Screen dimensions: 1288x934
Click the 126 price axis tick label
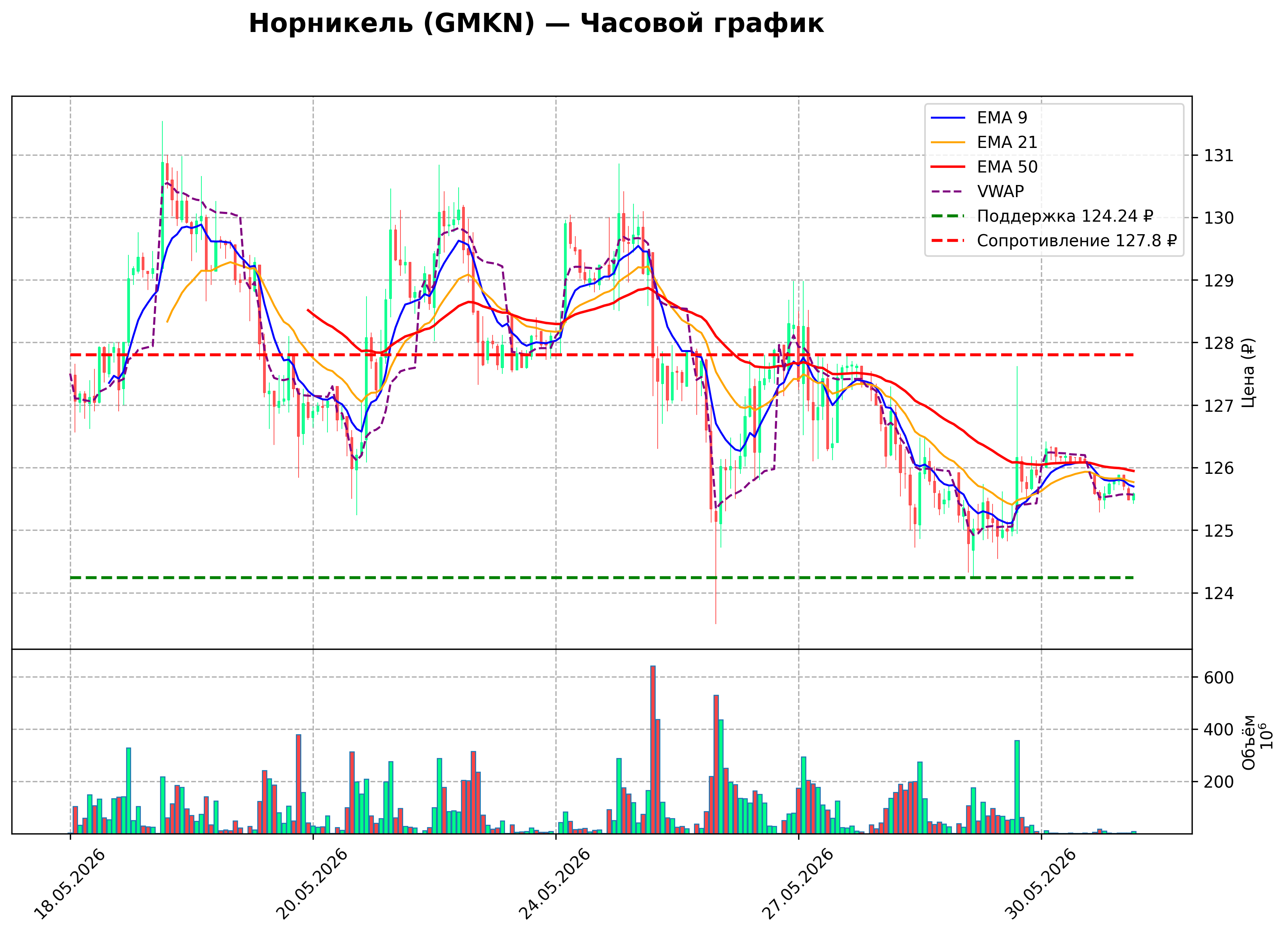pyautogui.click(x=1219, y=468)
